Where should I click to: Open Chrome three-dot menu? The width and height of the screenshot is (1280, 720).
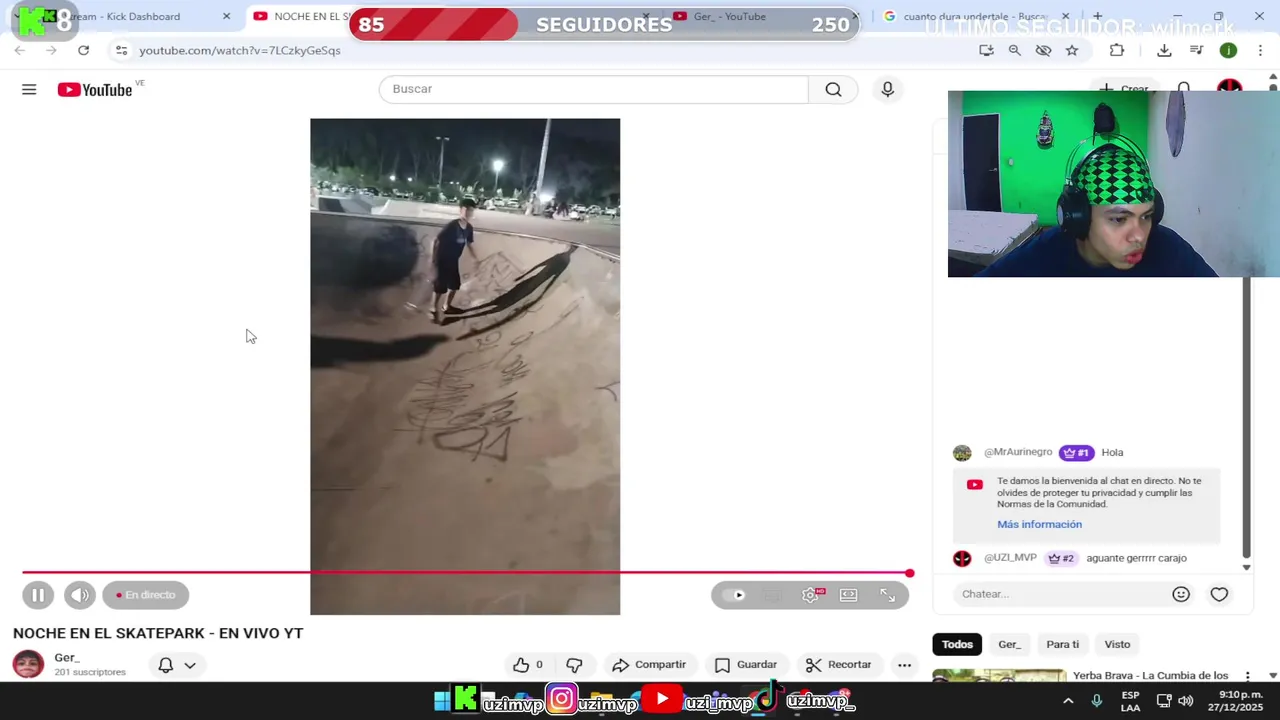pos(1259,50)
